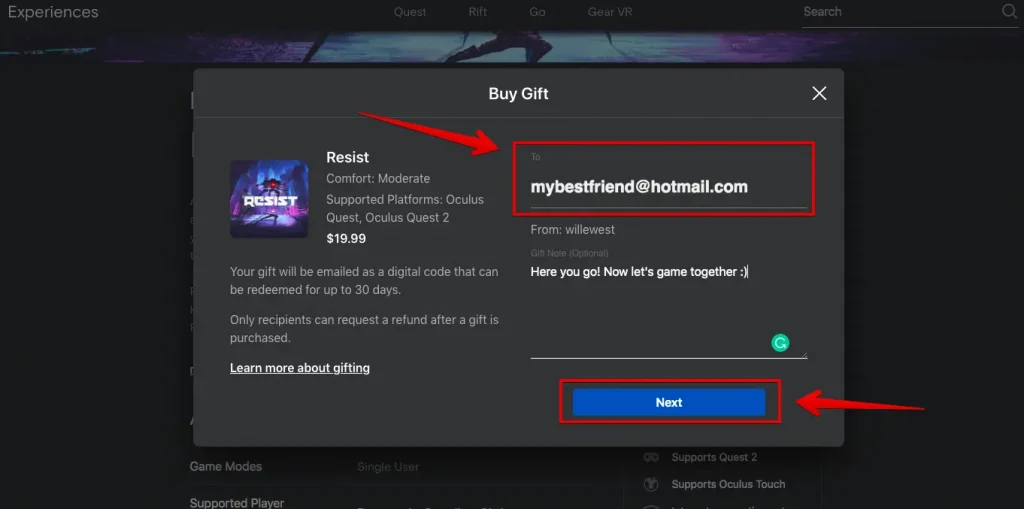Click the Next button
The width and height of the screenshot is (1024, 509).
pyautogui.click(x=669, y=402)
